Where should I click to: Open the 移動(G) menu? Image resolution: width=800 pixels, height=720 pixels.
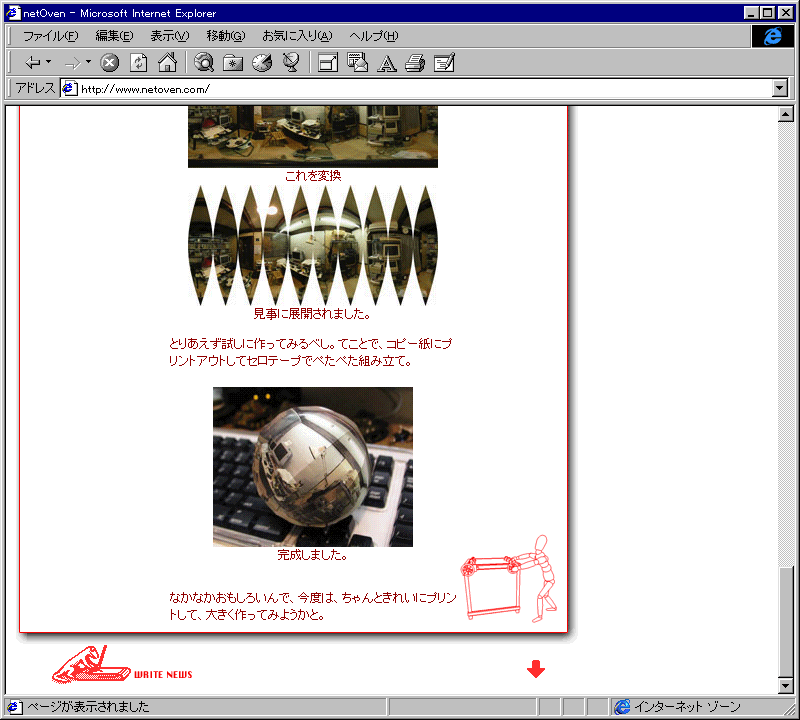pyautogui.click(x=226, y=36)
